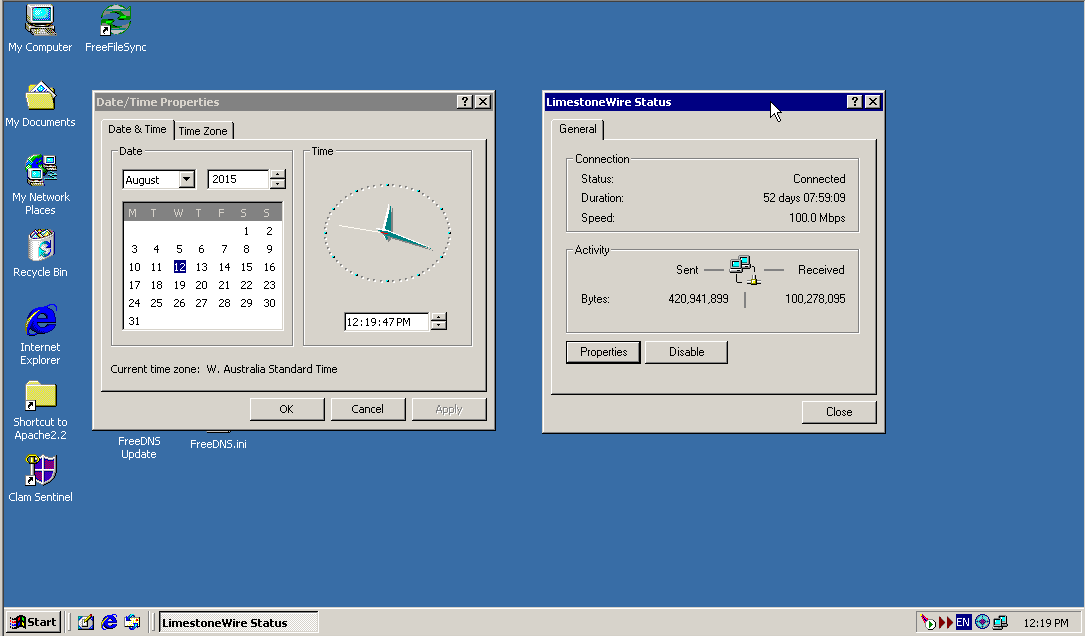The height and width of the screenshot is (636, 1085).
Task: Open the My Computer desktop icon
Action: [40, 28]
